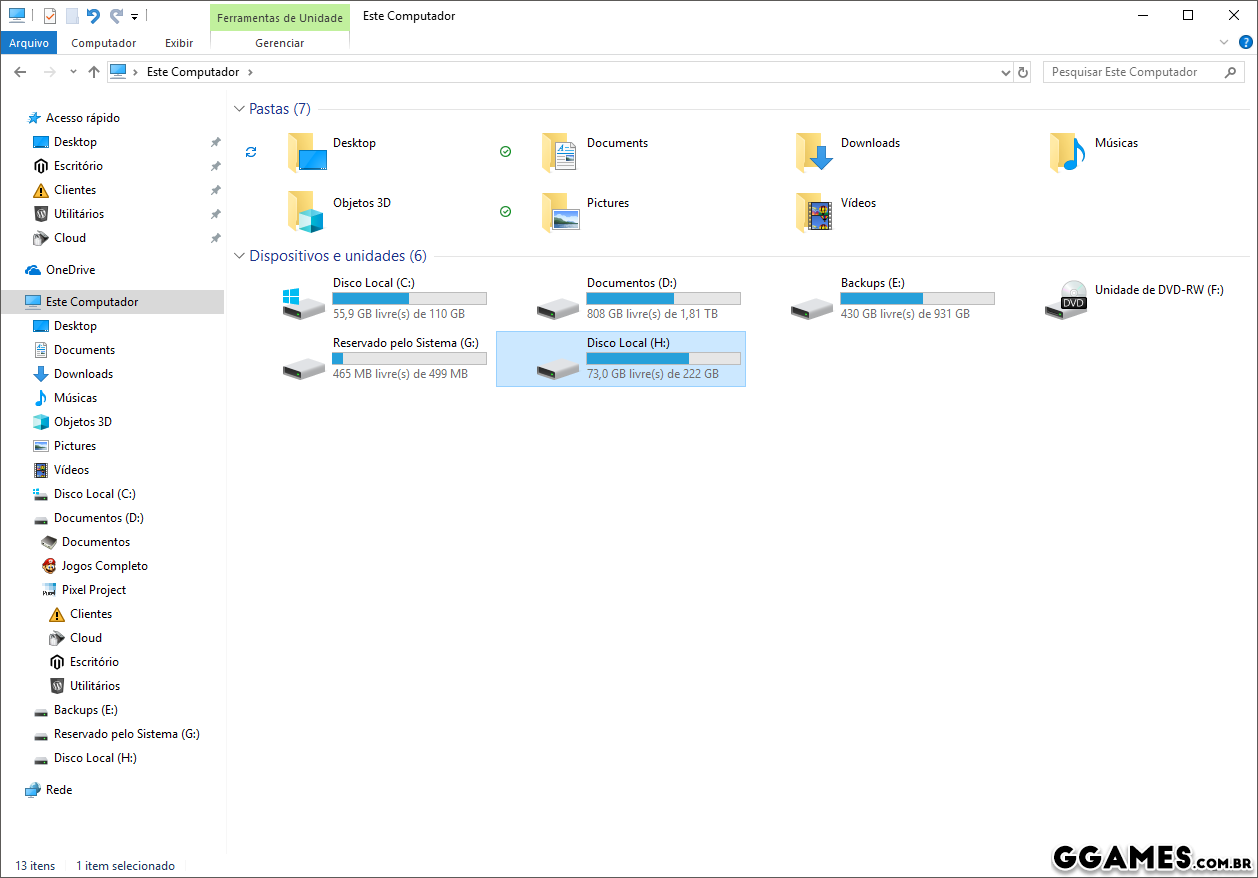Click the Properties checkmark icon in title bar
This screenshot has width=1258, height=878.
click(50, 16)
